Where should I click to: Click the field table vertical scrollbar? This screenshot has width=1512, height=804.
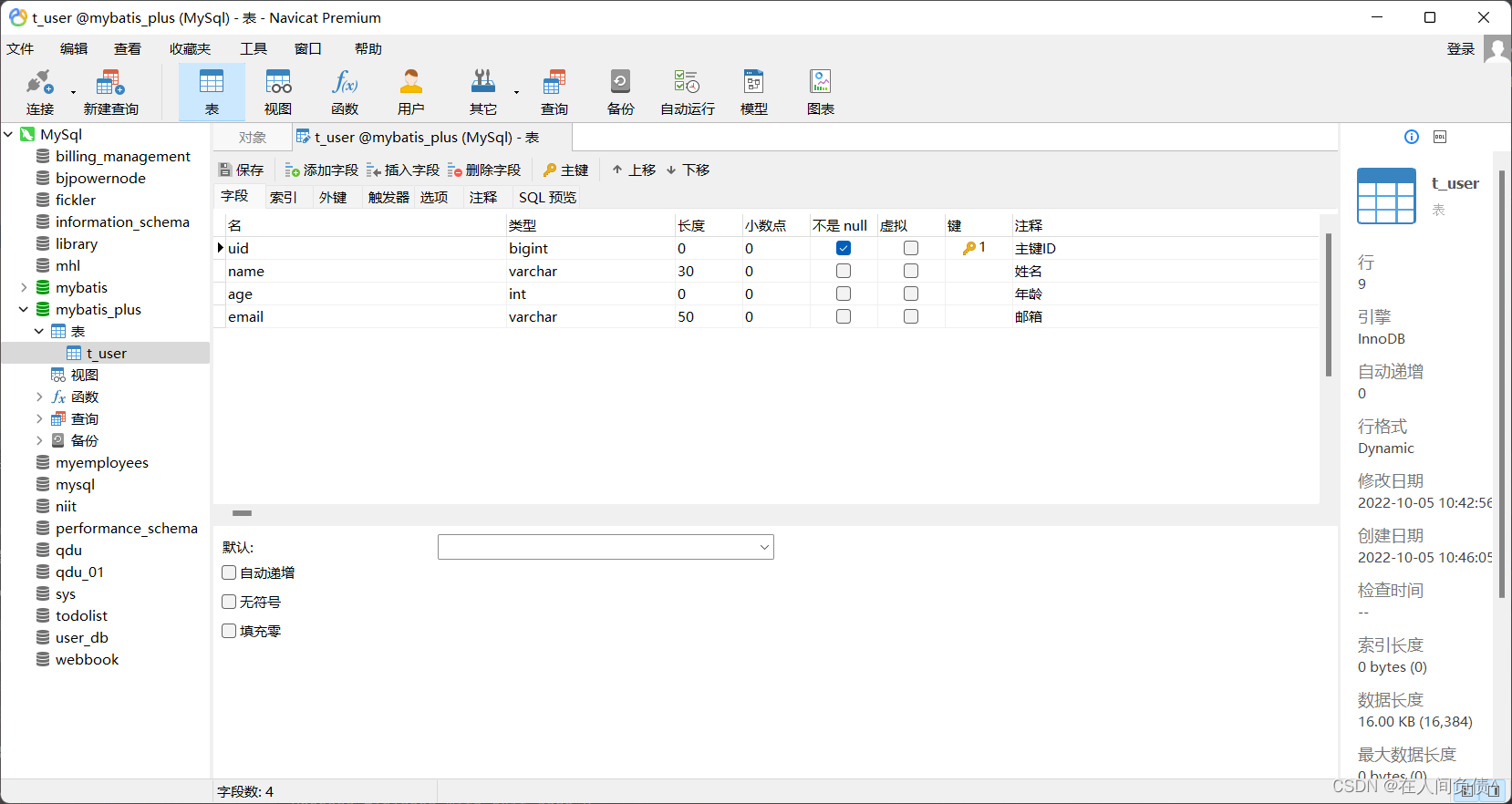coord(1329,304)
